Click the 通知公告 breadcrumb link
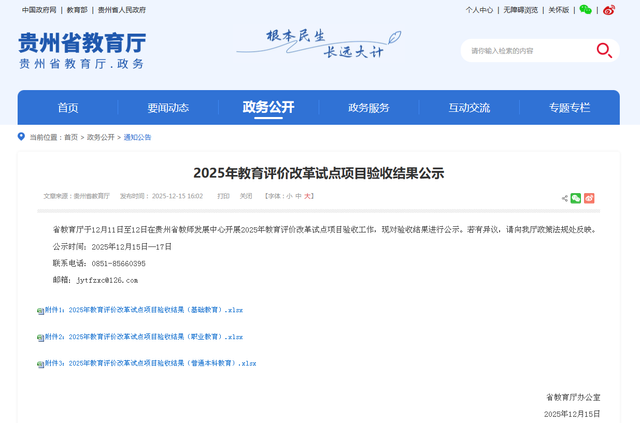Screen dimensions: 640x423 point(137,137)
